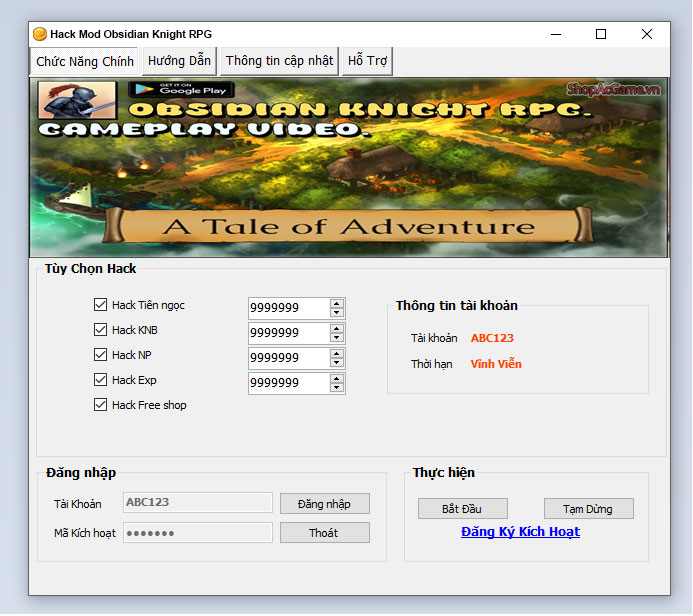Decrease Hack NP value with down arrow

337,362
